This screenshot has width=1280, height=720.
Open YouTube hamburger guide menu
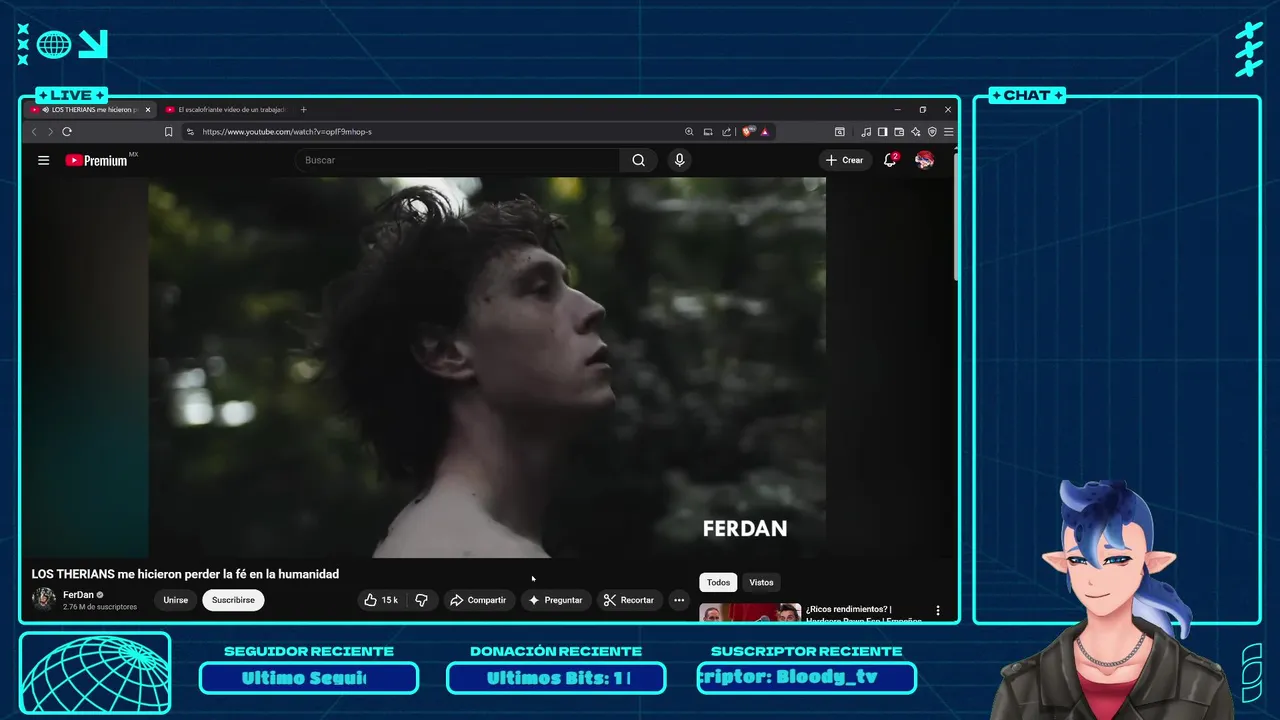43,160
